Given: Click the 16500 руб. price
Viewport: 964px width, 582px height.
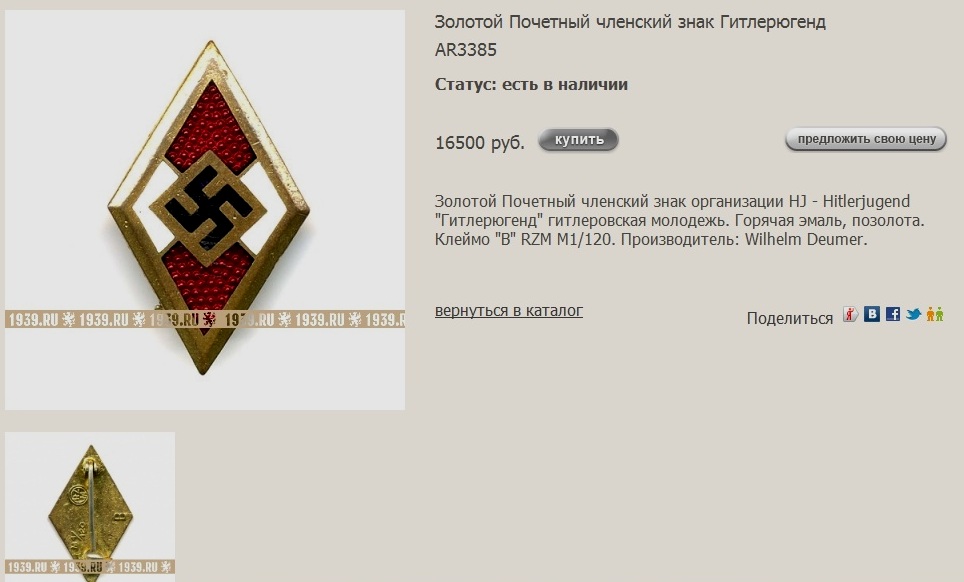Looking at the screenshot, I should 480,143.
